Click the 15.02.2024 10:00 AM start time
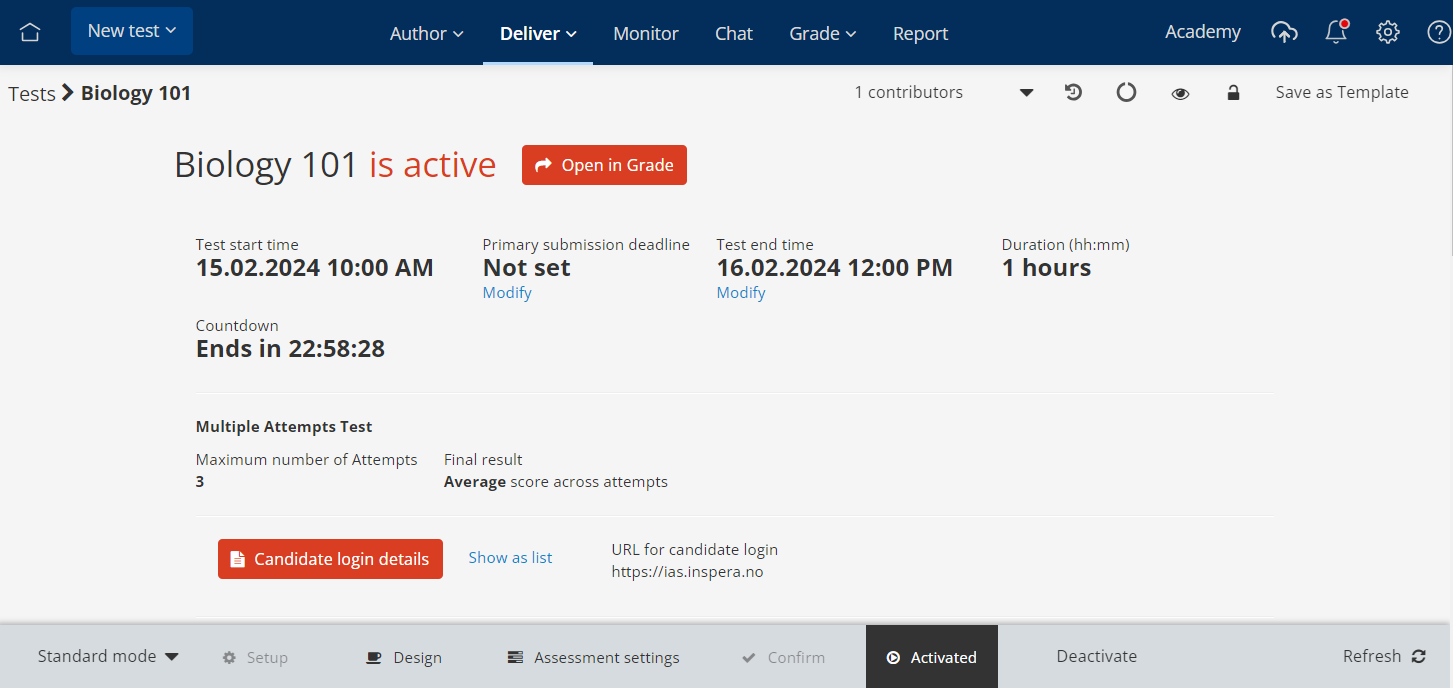1453x688 pixels. (x=315, y=268)
